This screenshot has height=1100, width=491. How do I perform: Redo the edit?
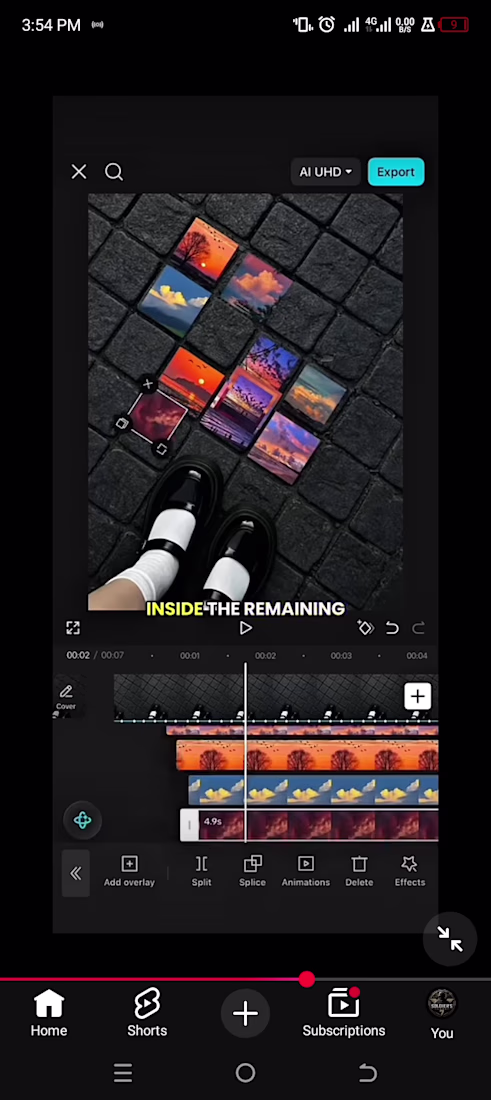[418, 629]
